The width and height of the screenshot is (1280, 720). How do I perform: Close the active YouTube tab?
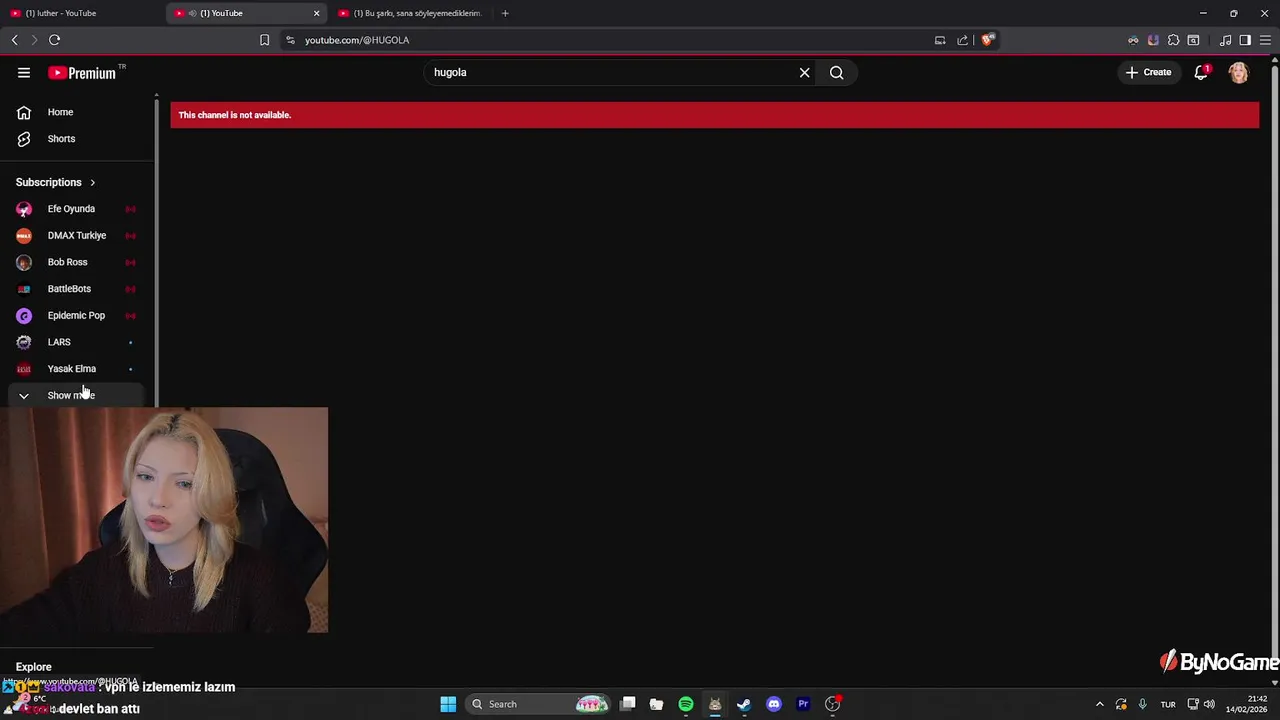pyautogui.click(x=317, y=13)
